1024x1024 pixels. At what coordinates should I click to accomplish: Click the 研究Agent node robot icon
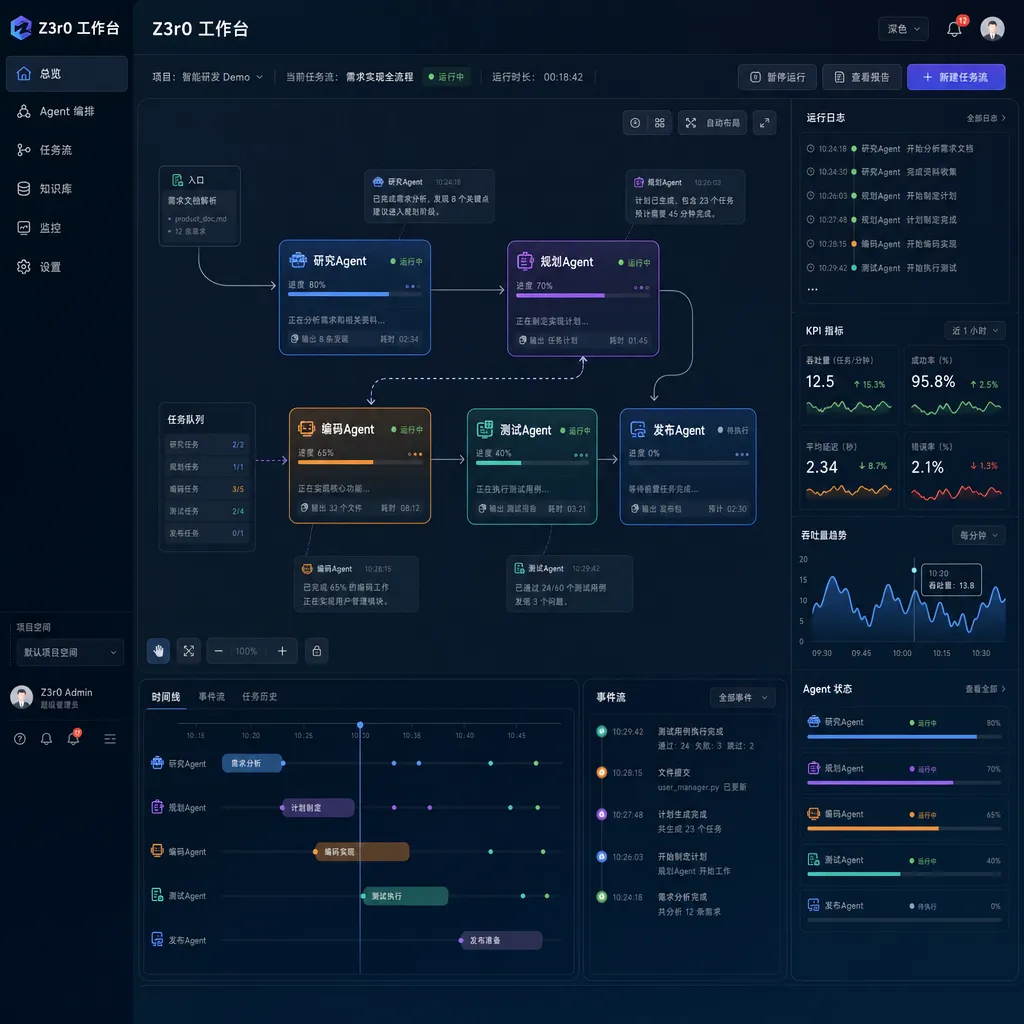click(298, 260)
